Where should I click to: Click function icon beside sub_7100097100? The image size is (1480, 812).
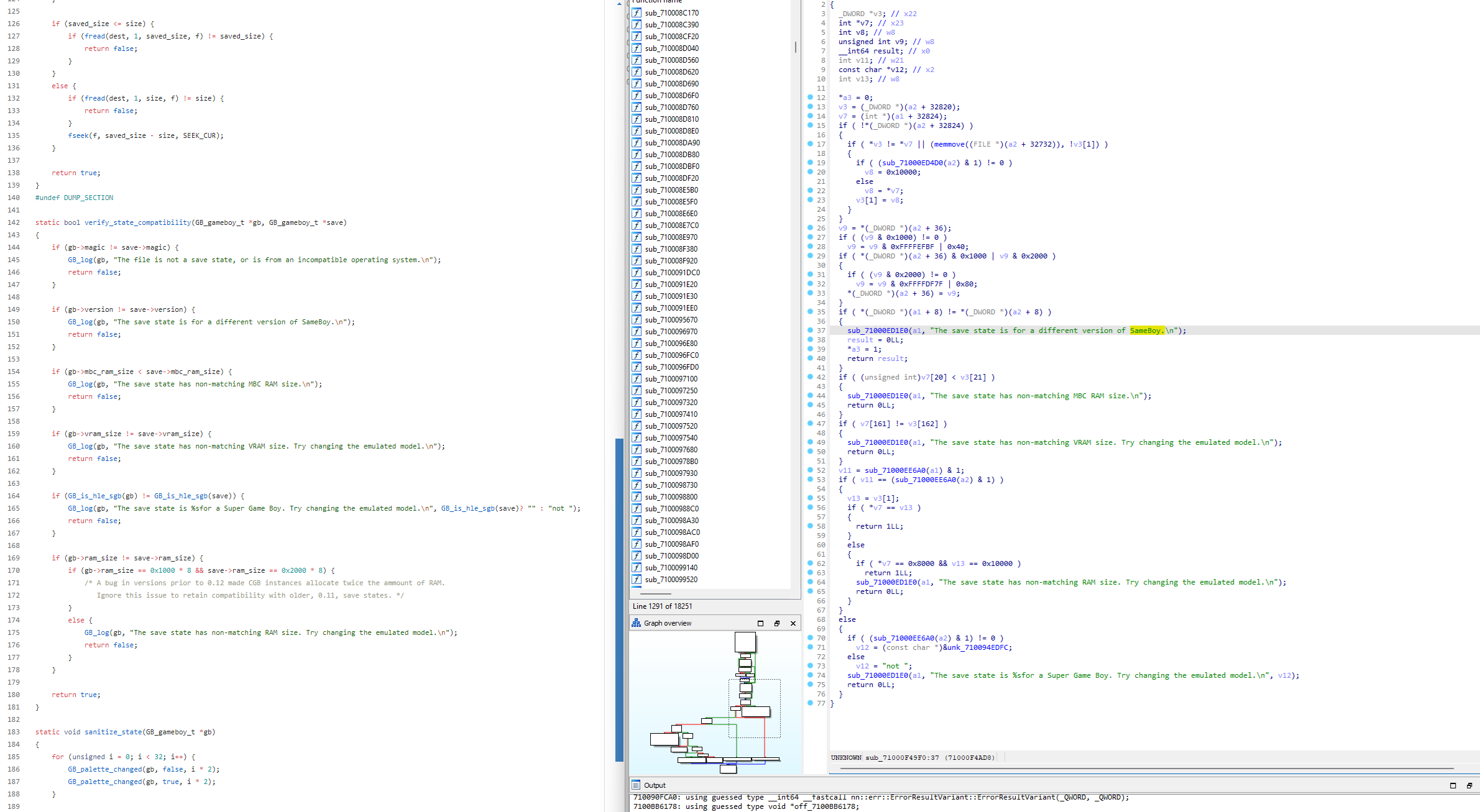637,378
